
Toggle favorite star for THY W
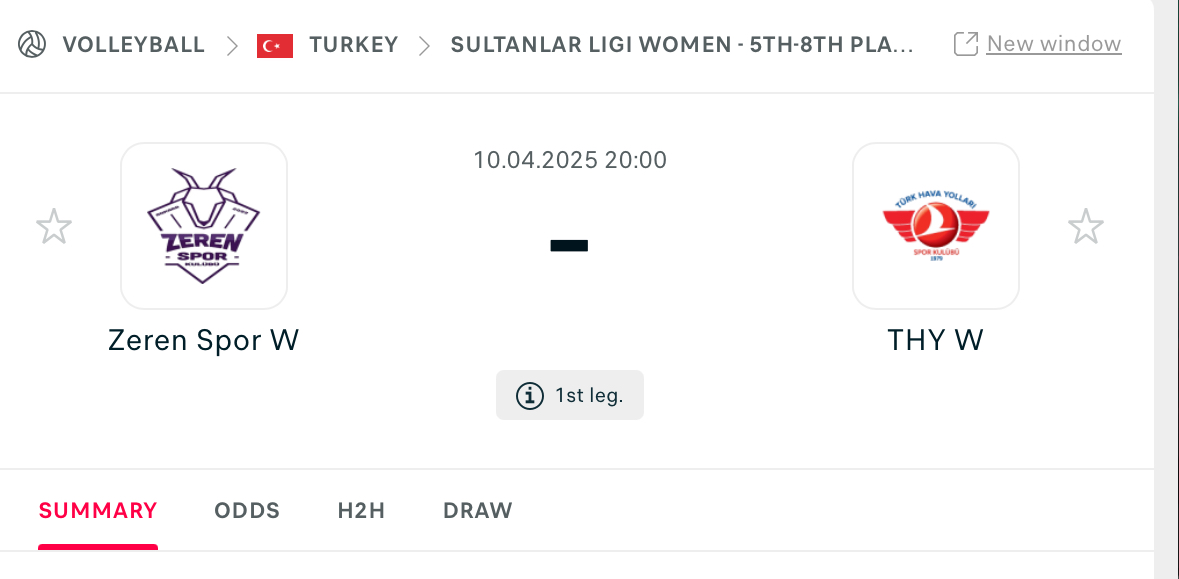click(x=1086, y=226)
